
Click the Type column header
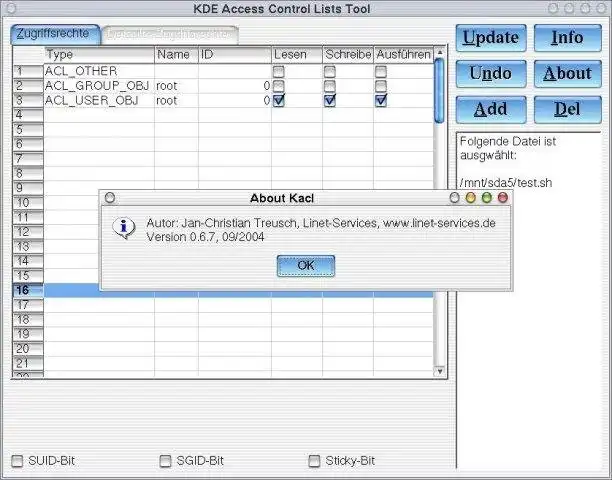(99, 55)
